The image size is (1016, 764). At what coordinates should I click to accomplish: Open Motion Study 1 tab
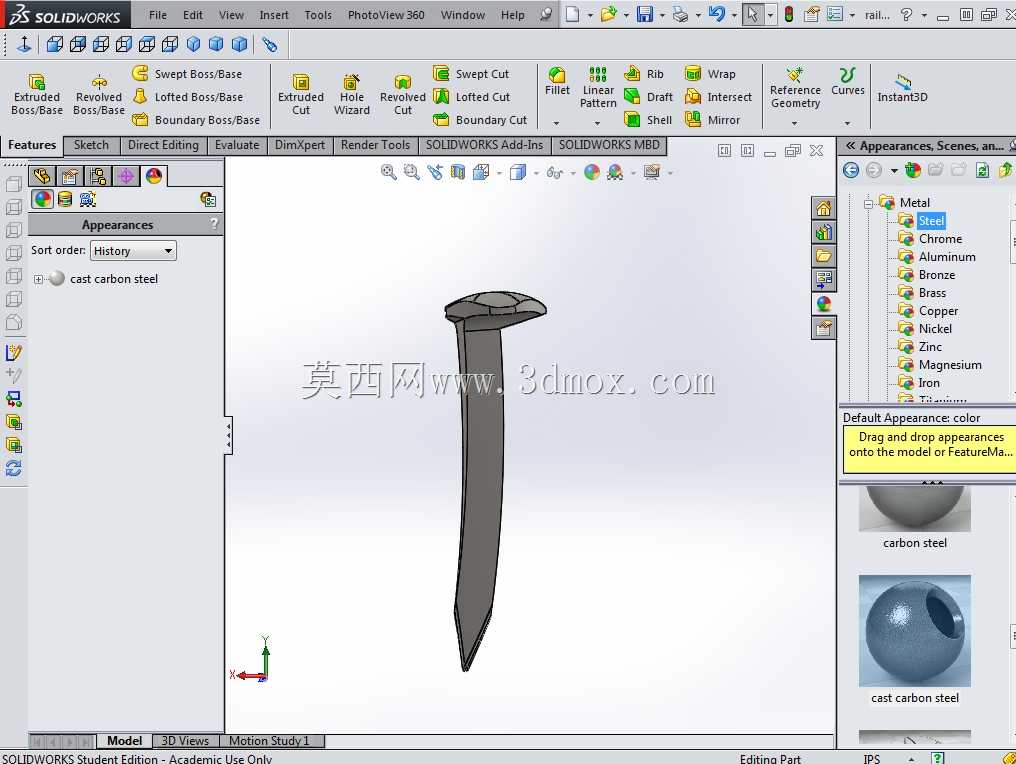click(270, 741)
